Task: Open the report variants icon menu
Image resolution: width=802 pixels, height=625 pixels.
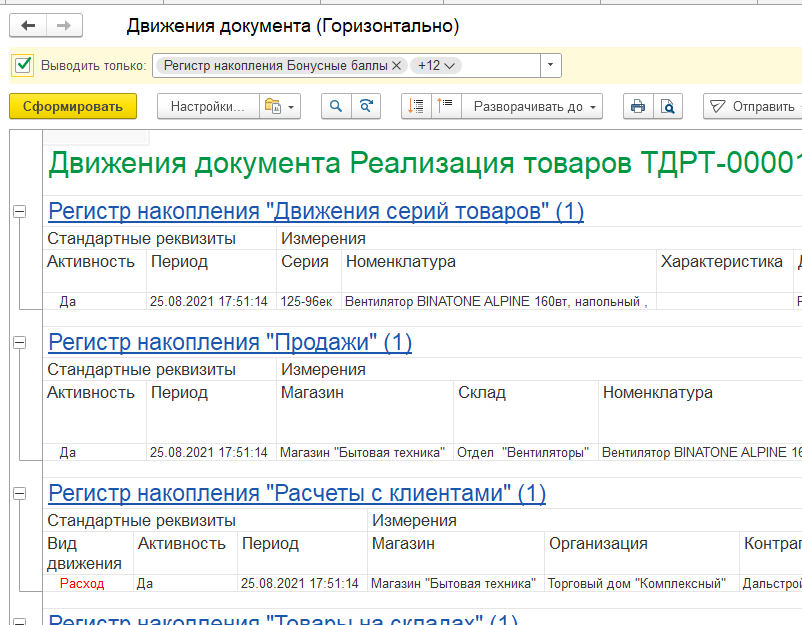Action: pos(280,106)
